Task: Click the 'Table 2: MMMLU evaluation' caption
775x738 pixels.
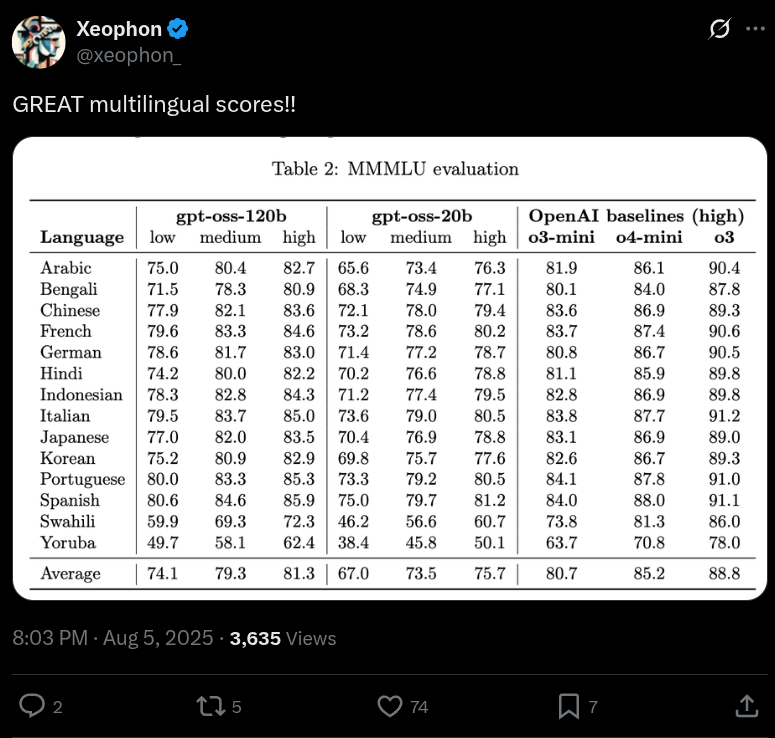Action: coord(395,169)
